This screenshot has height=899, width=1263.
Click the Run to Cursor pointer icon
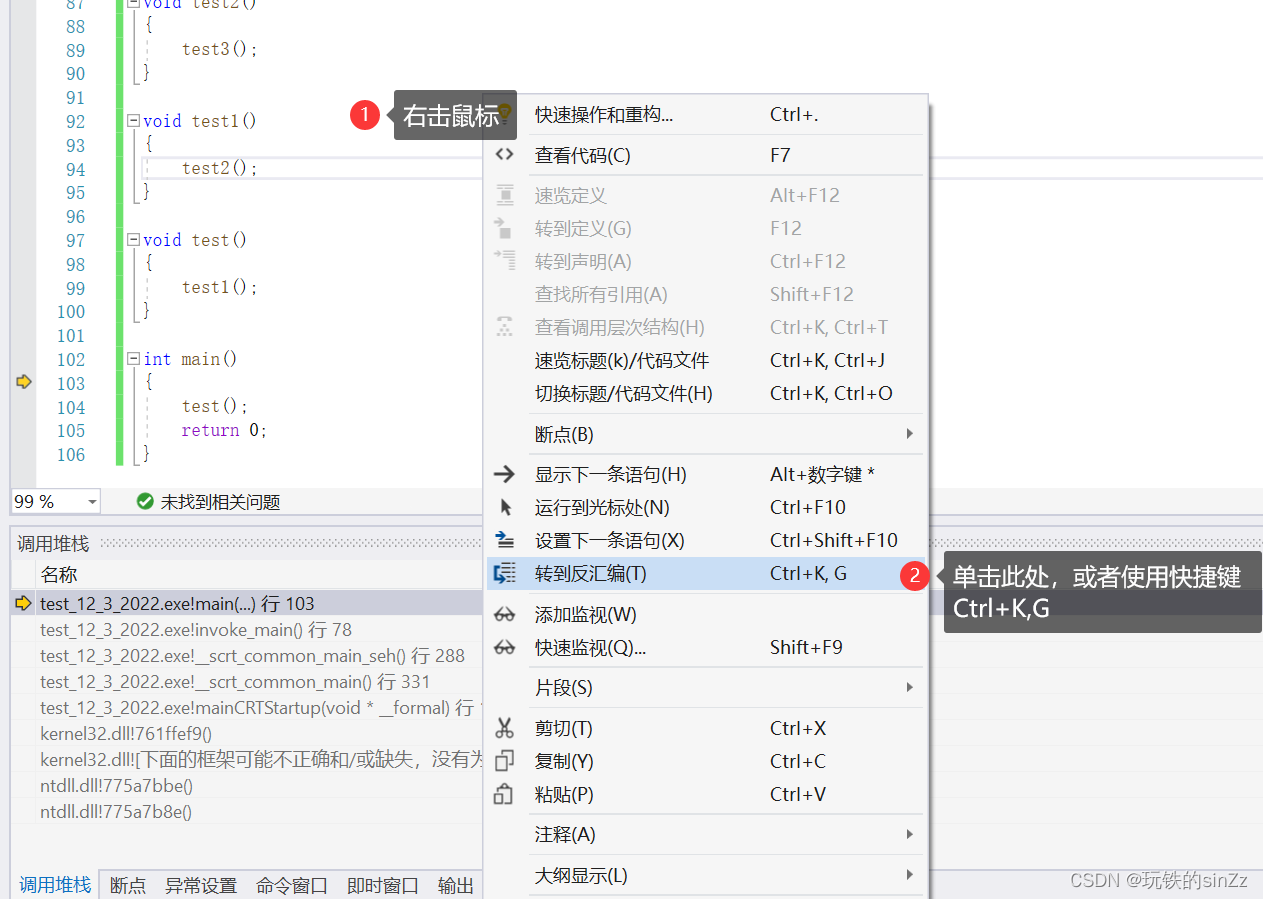(505, 507)
